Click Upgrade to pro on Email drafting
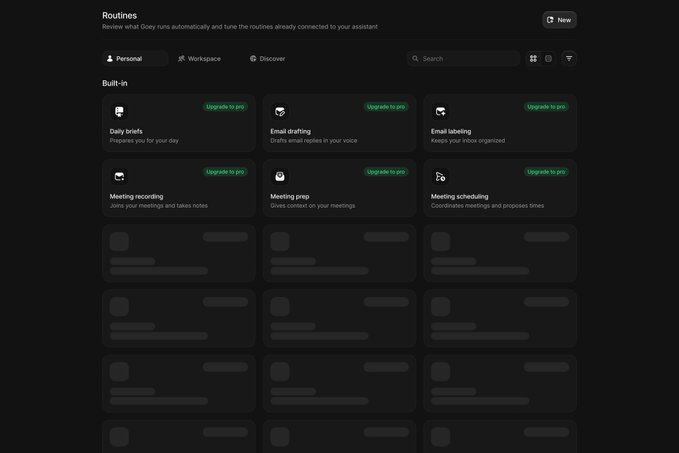 click(386, 107)
